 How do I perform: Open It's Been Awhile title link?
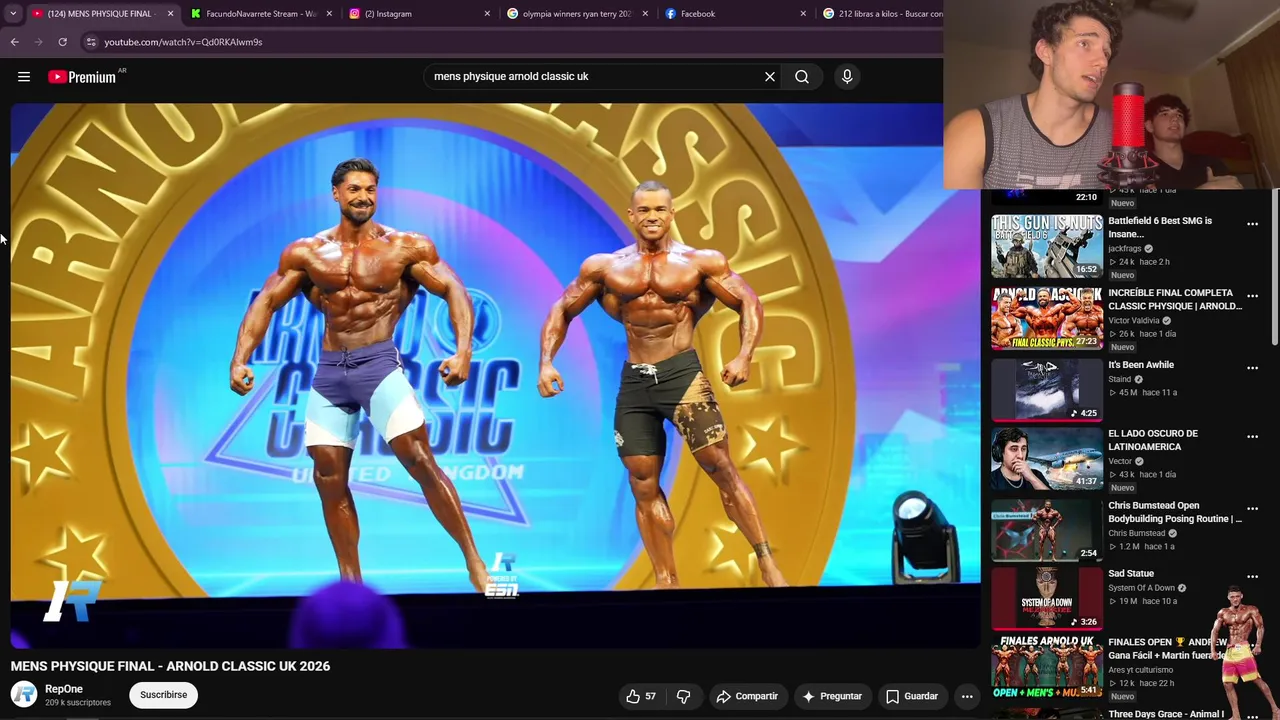coord(1141,365)
